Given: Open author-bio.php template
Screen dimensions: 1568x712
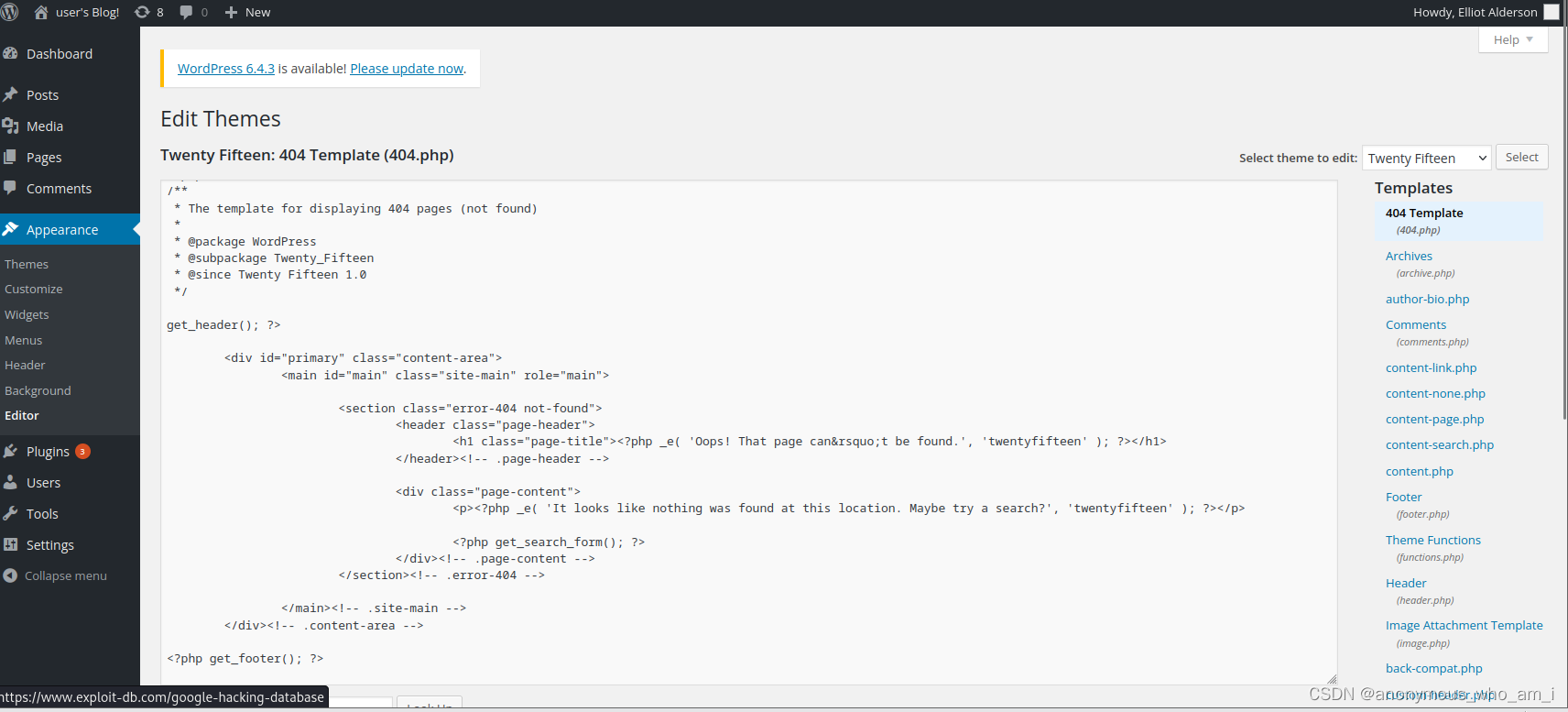Looking at the screenshot, I should (x=1427, y=299).
